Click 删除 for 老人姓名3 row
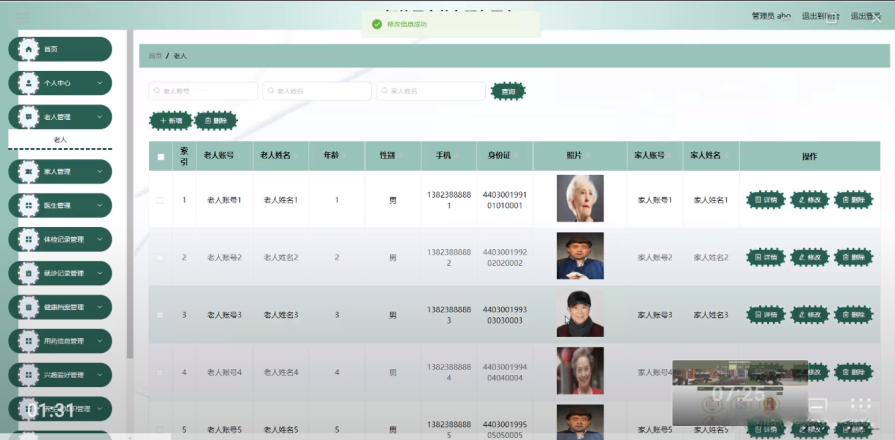Image resolution: width=895 pixels, height=440 pixels. pos(853,314)
